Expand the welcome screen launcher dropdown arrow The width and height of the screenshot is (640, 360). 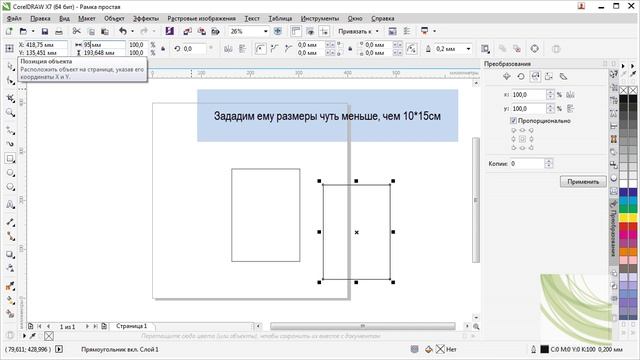pyautogui.click(x=434, y=31)
